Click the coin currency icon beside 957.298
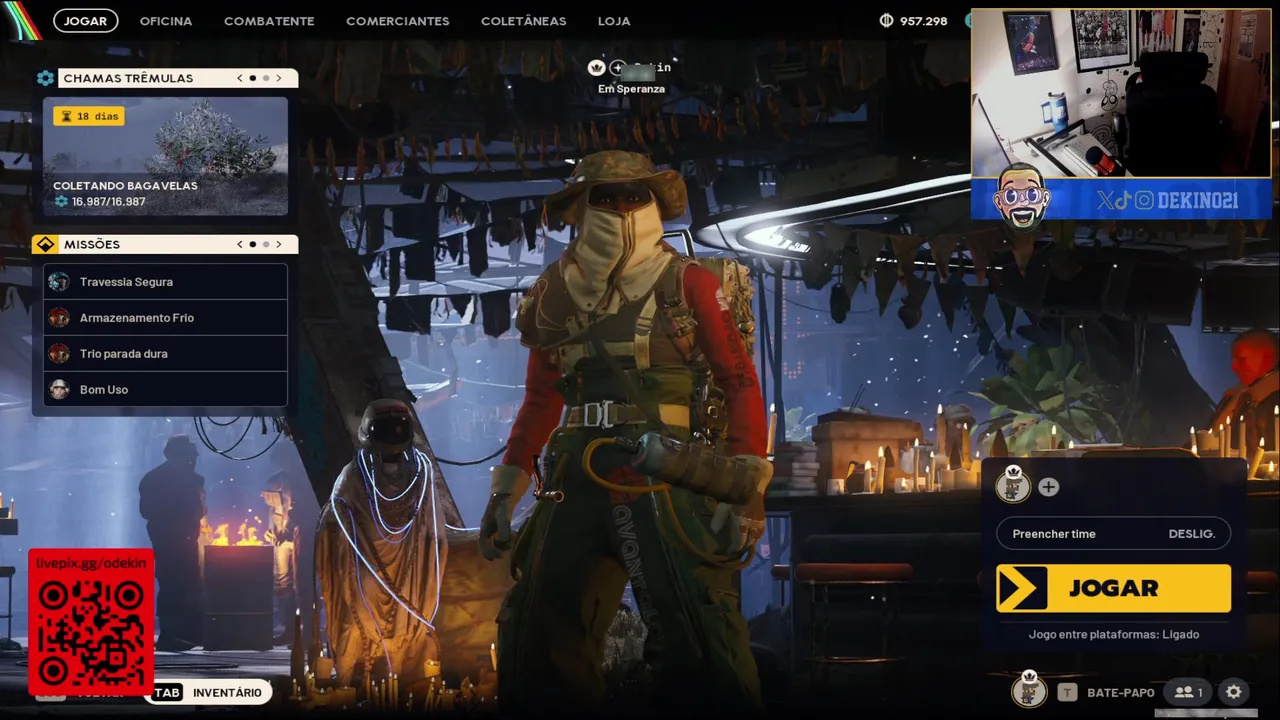Screen dimensions: 1280x720 coord(886,20)
